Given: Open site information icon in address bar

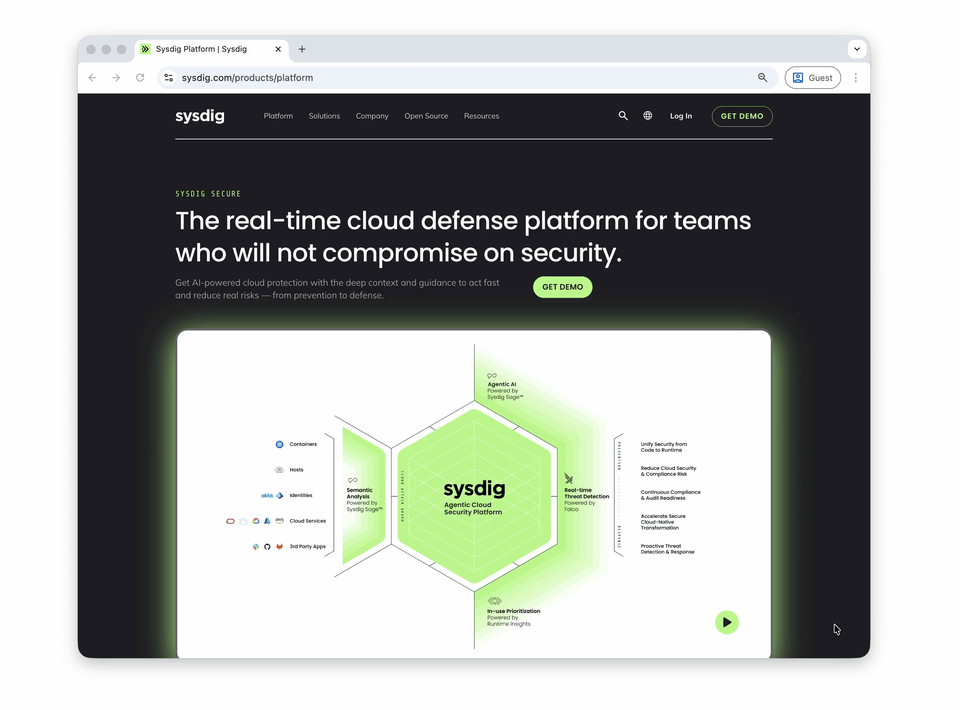Looking at the screenshot, I should pyautogui.click(x=169, y=78).
